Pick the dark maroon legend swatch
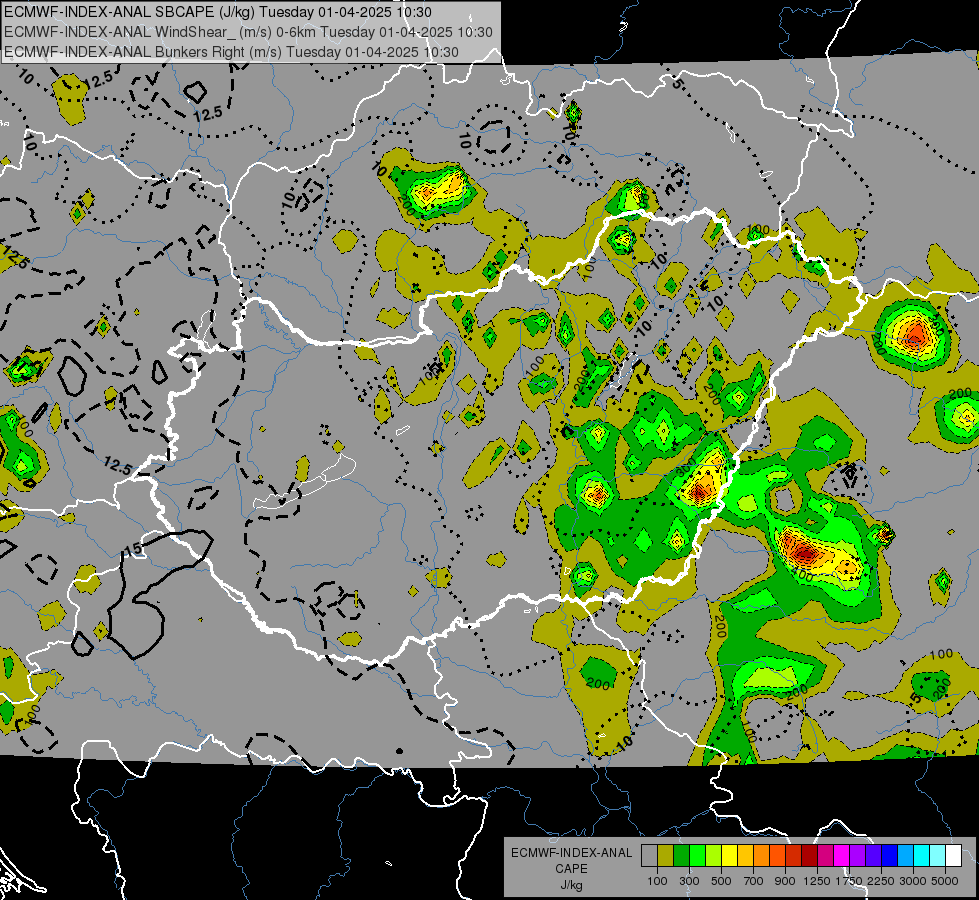 click(810, 856)
